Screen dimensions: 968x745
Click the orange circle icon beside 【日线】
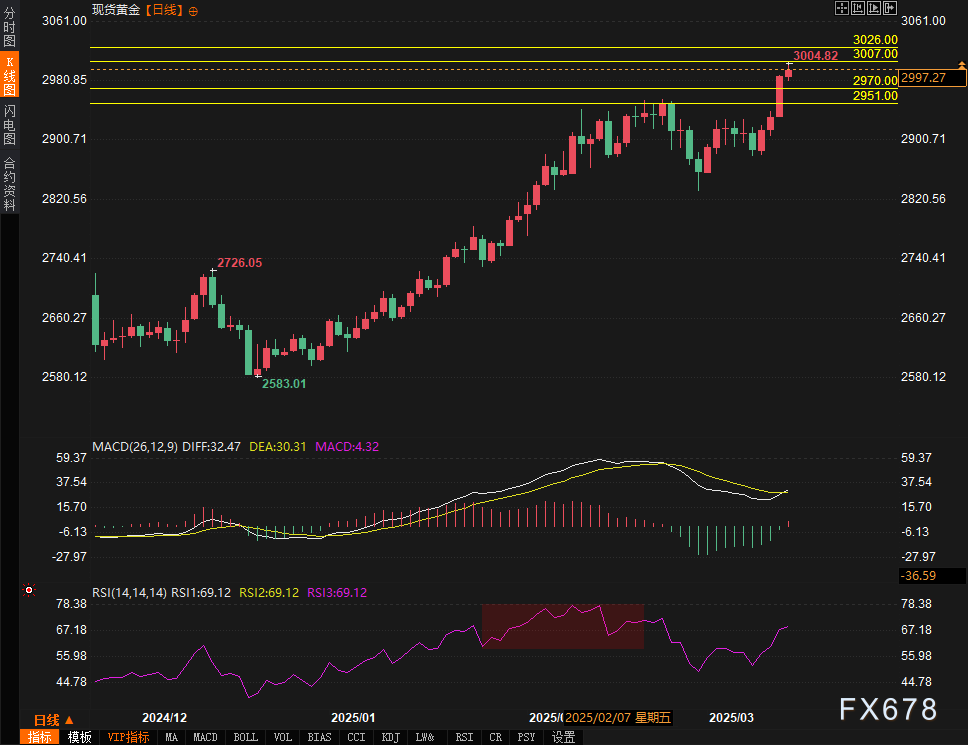193,10
